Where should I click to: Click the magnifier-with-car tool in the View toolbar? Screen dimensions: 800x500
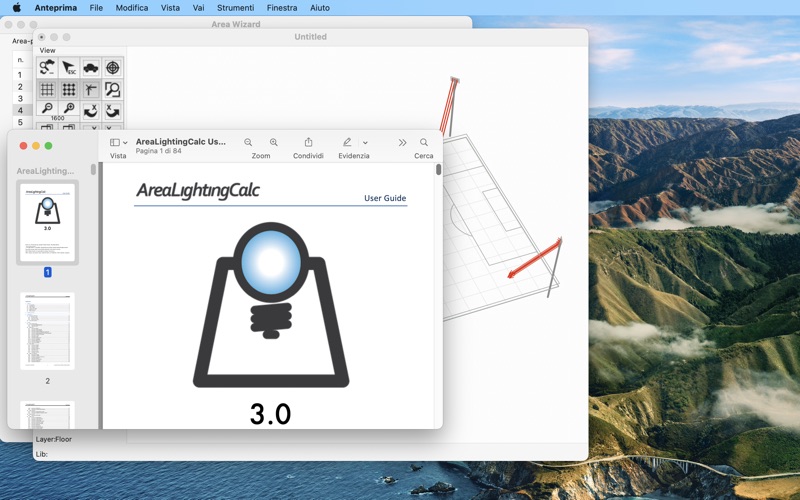47,67
